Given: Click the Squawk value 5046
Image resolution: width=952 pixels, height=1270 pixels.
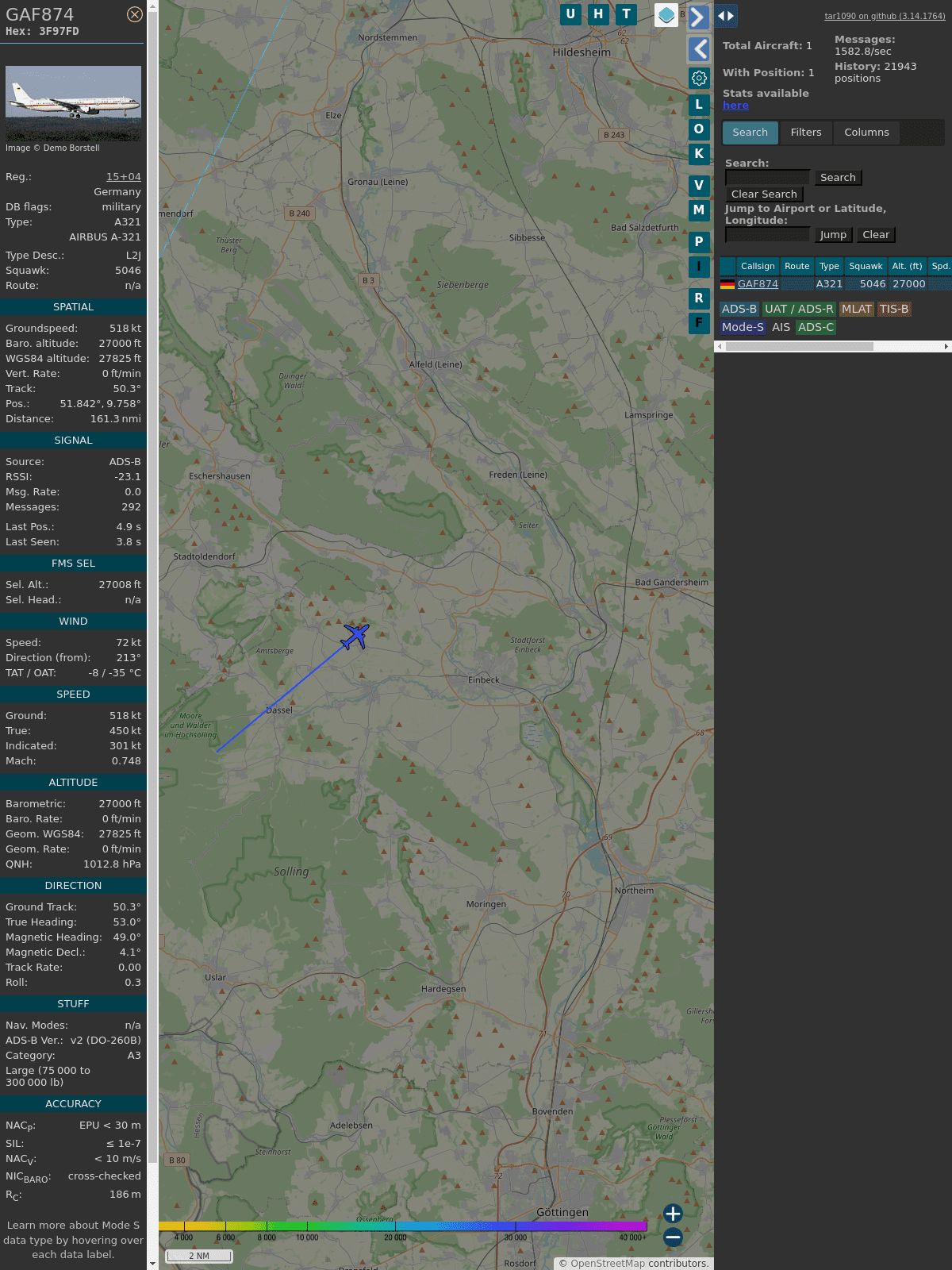Looking at the screenshot, I should 128,271.
